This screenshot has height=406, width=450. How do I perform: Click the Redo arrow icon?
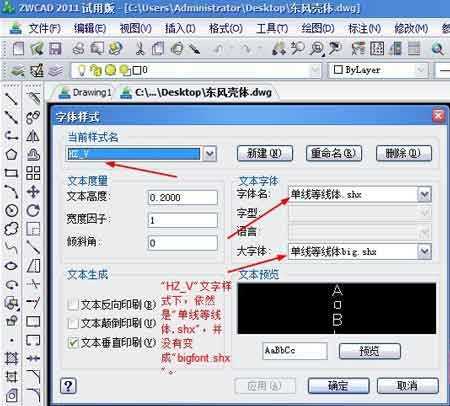(x=246, y=49)
